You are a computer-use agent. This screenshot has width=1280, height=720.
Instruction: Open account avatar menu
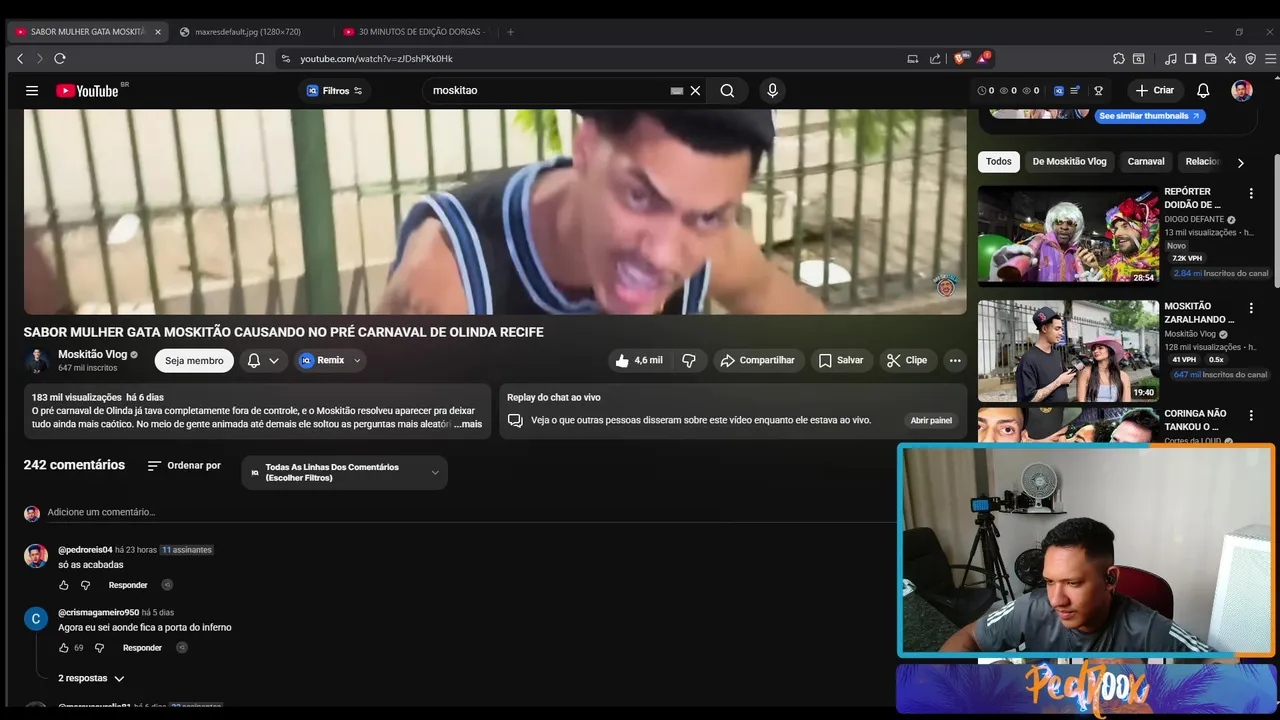[x=1242, y=91]
